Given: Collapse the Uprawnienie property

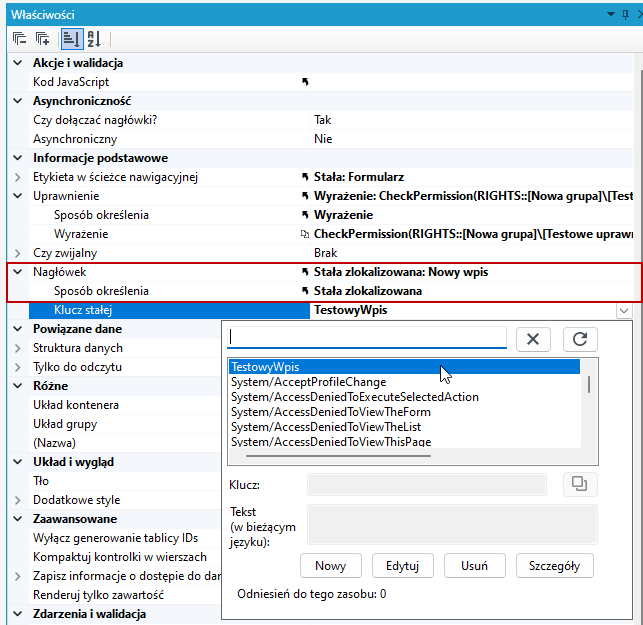Looking at the screenshot, I should (18, 196).
